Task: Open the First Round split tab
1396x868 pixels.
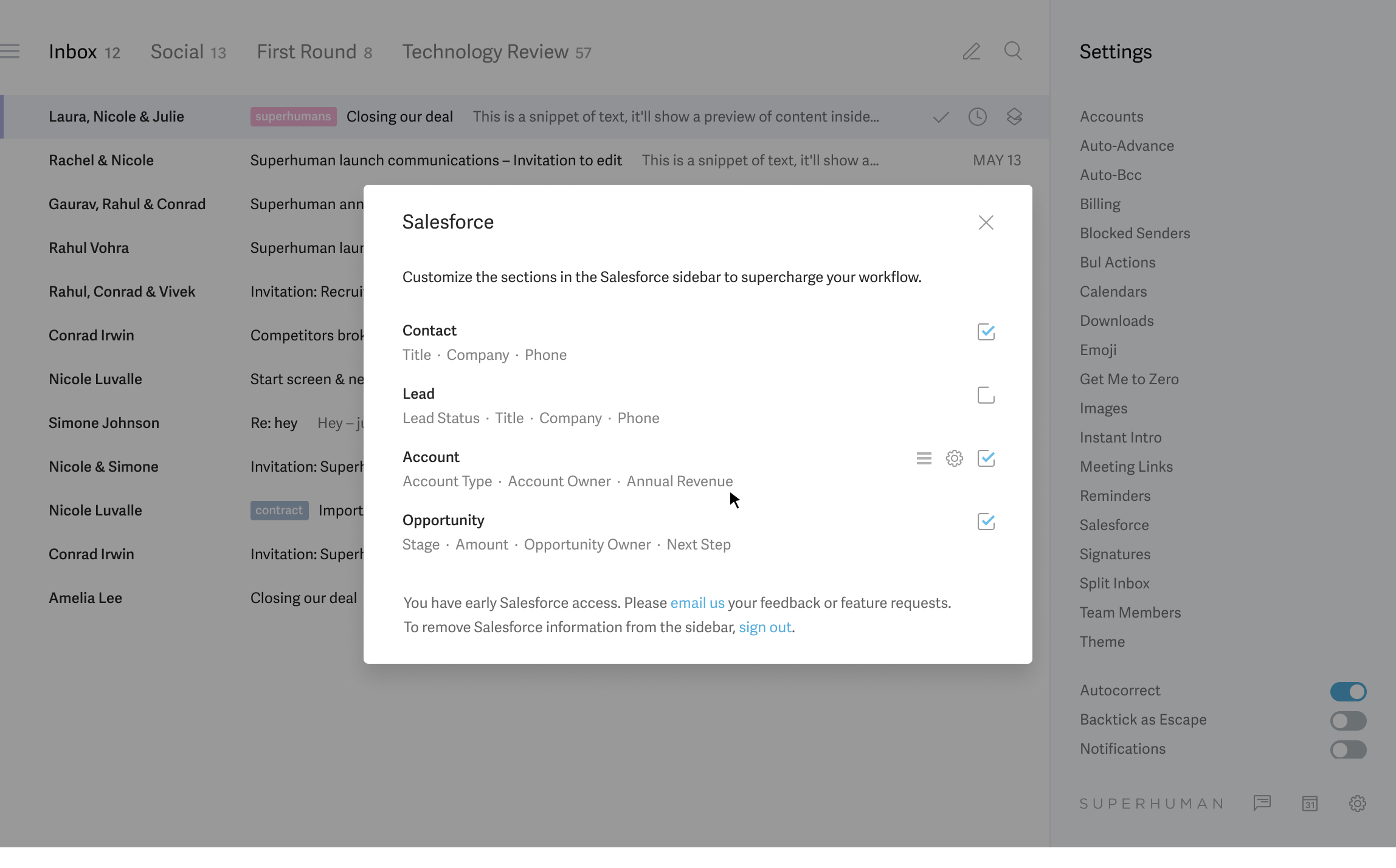Action: point(314,52)
